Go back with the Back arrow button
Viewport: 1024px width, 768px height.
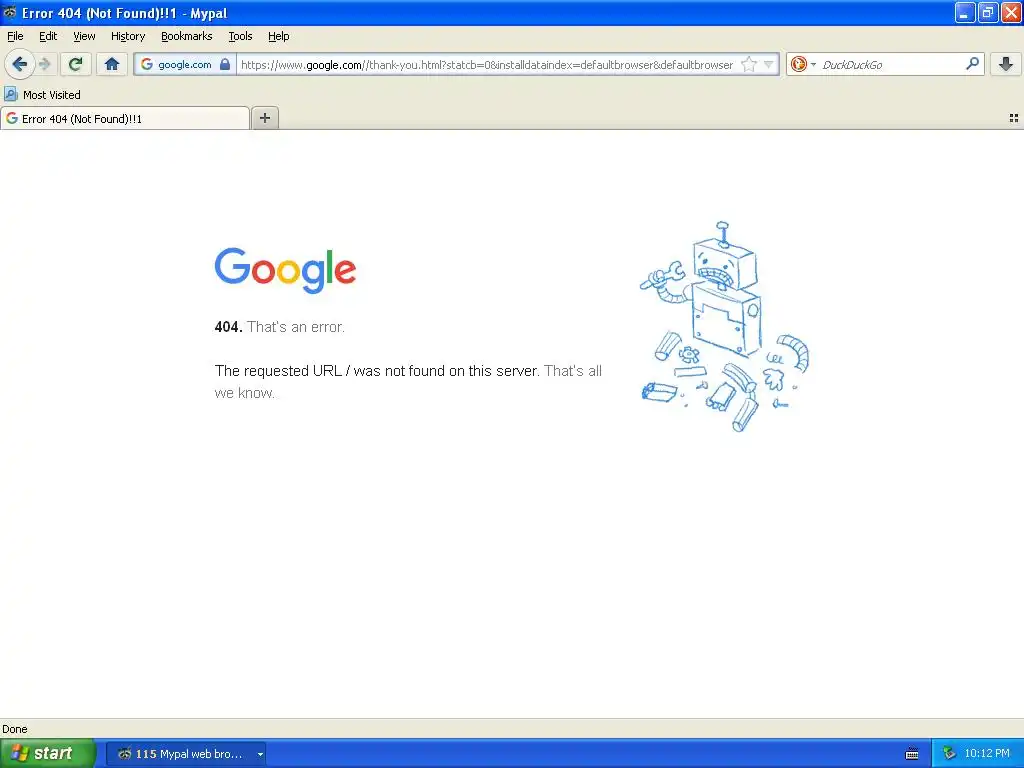tap(19, 64)
